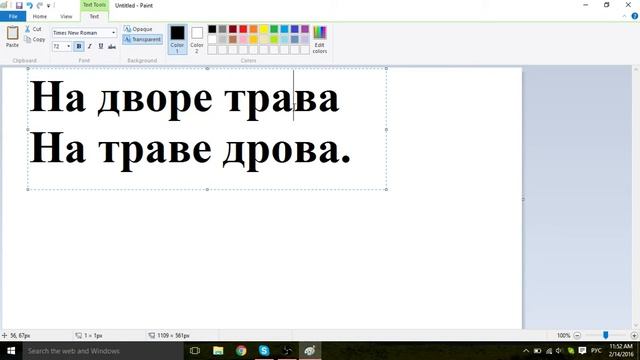Set text background to Transparent

click(x=142, y=39)
